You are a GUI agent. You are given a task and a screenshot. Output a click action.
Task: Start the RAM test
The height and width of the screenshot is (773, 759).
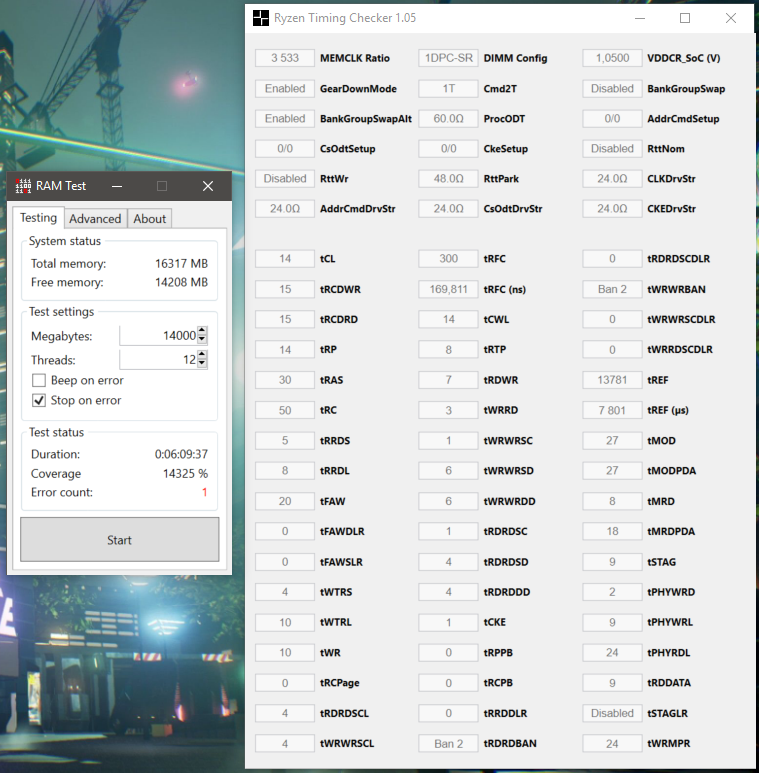(x=120, y=540)
